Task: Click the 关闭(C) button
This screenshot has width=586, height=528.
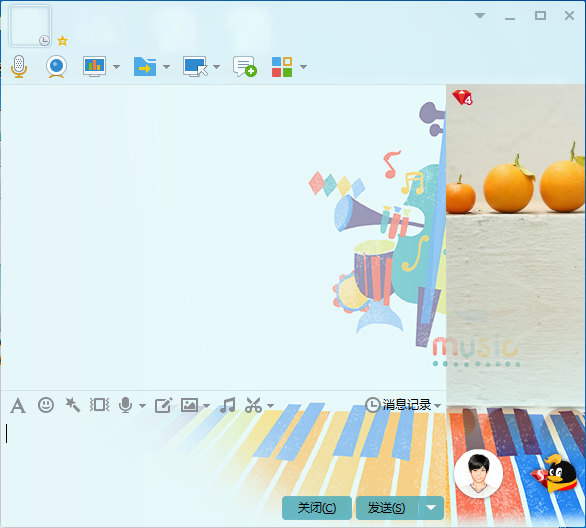Action: click(317, 508)
